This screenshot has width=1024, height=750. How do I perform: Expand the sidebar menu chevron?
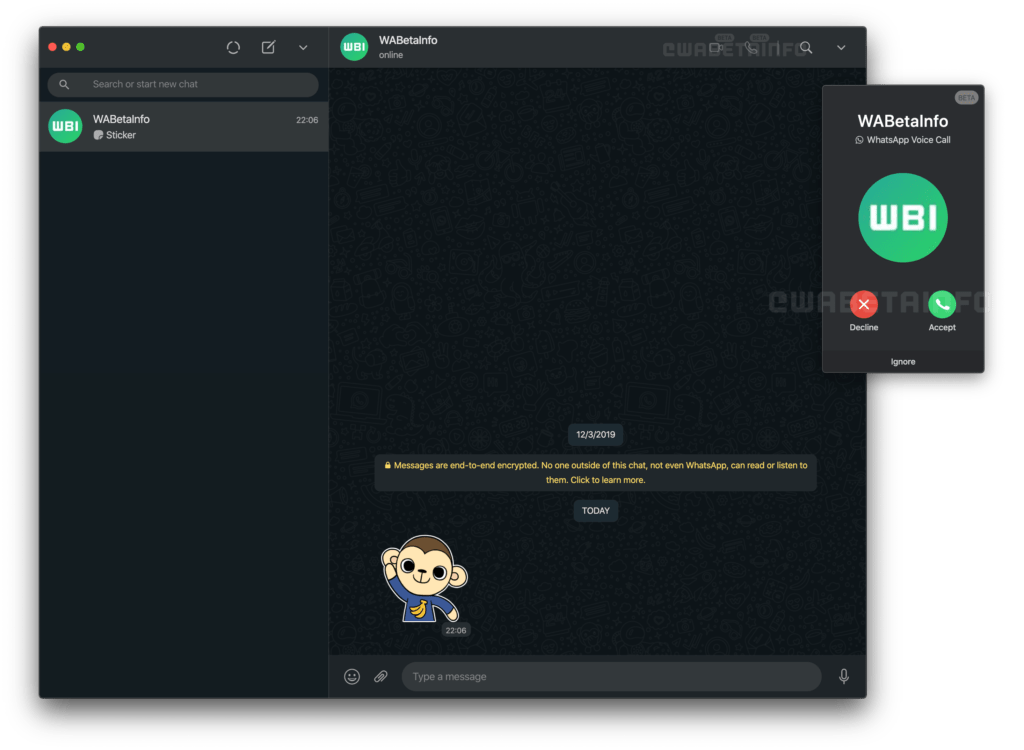click(x=303, y=47)
